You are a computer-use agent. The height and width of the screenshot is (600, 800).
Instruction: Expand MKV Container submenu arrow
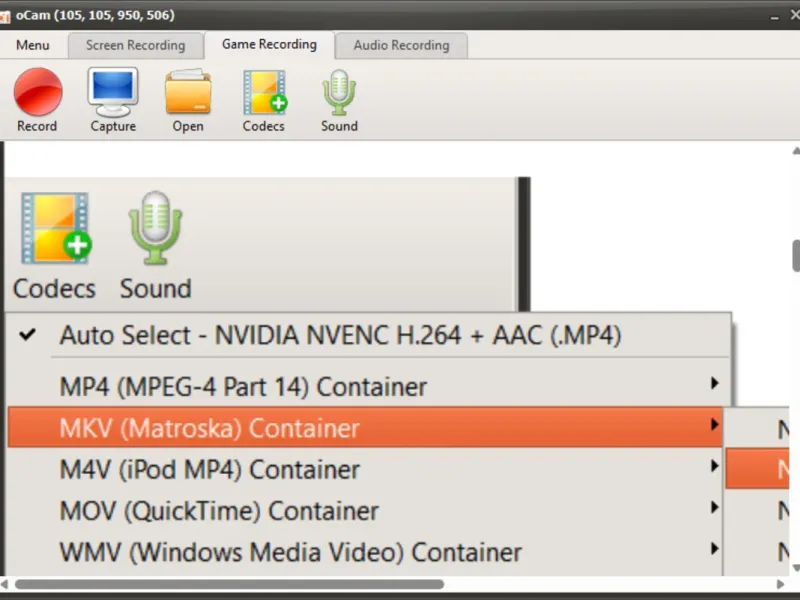point(715,424)
